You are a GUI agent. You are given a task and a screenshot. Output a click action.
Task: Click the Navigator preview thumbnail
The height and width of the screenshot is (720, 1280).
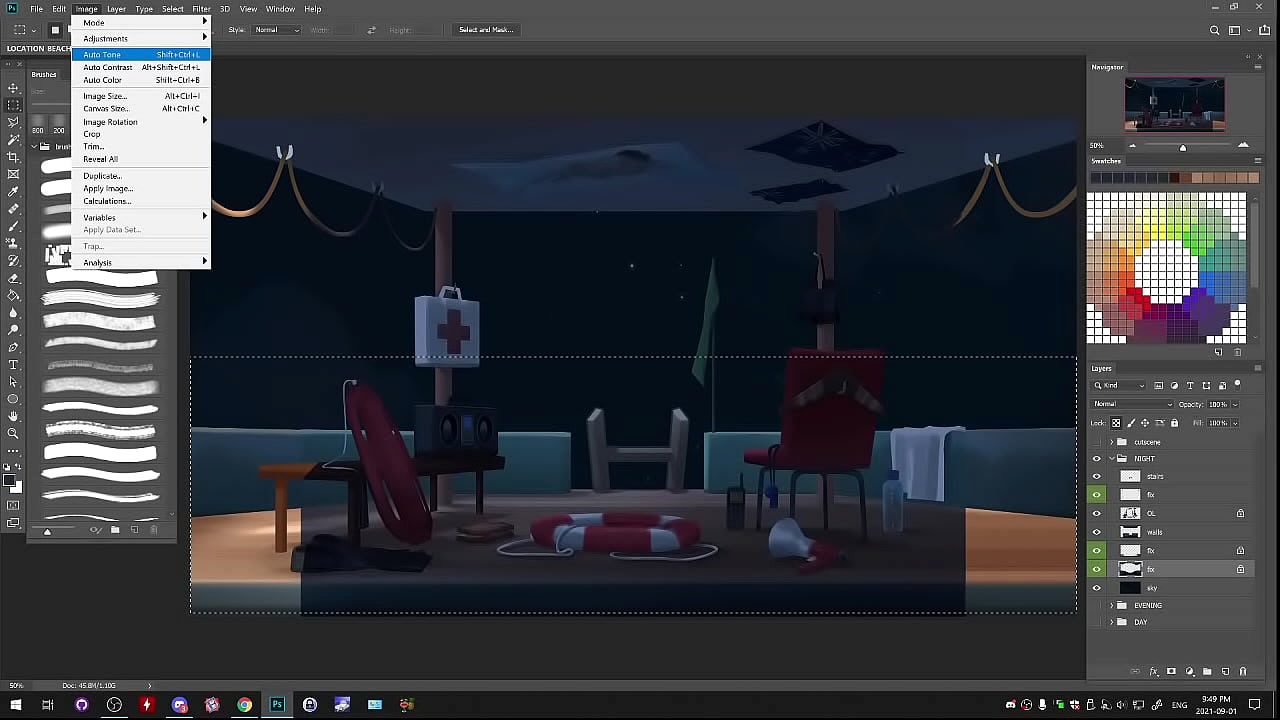(1174, 104)
